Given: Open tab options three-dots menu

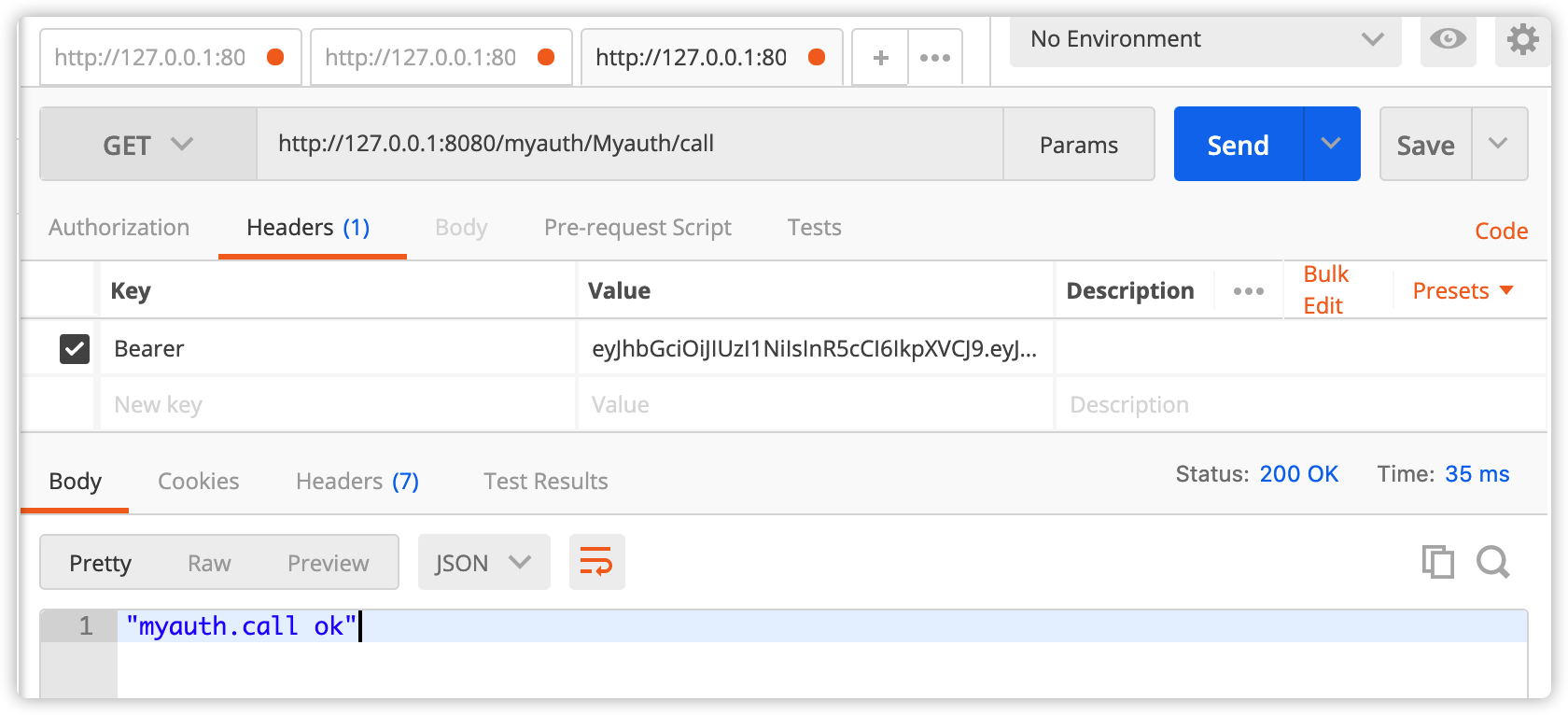Looking at the screenshot, I should pyautogui.click(x=935, y=58).
